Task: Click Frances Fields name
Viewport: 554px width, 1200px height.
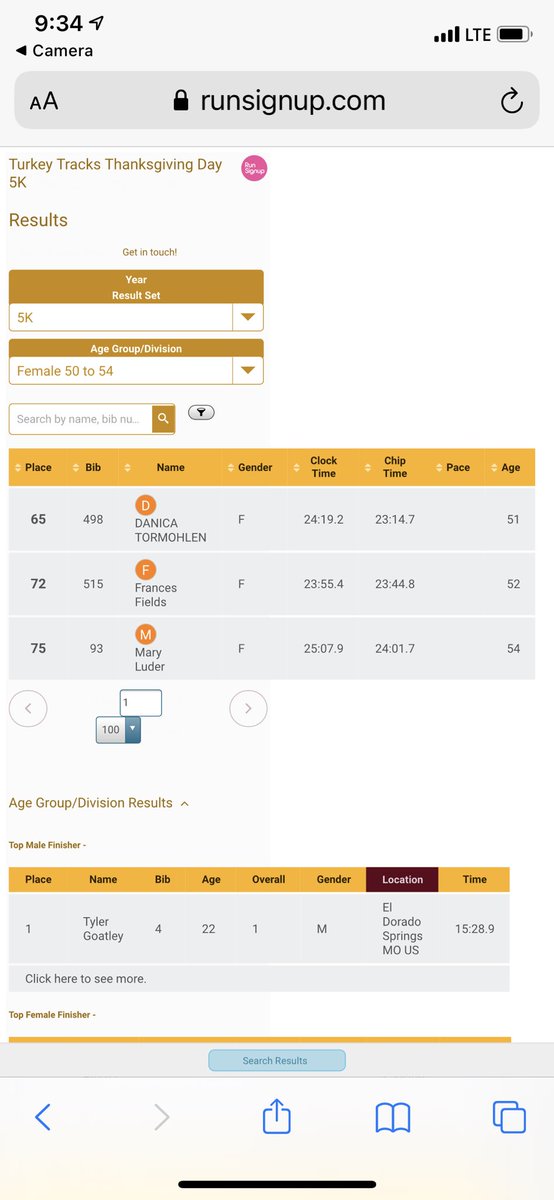Action: tap(158, 595)
